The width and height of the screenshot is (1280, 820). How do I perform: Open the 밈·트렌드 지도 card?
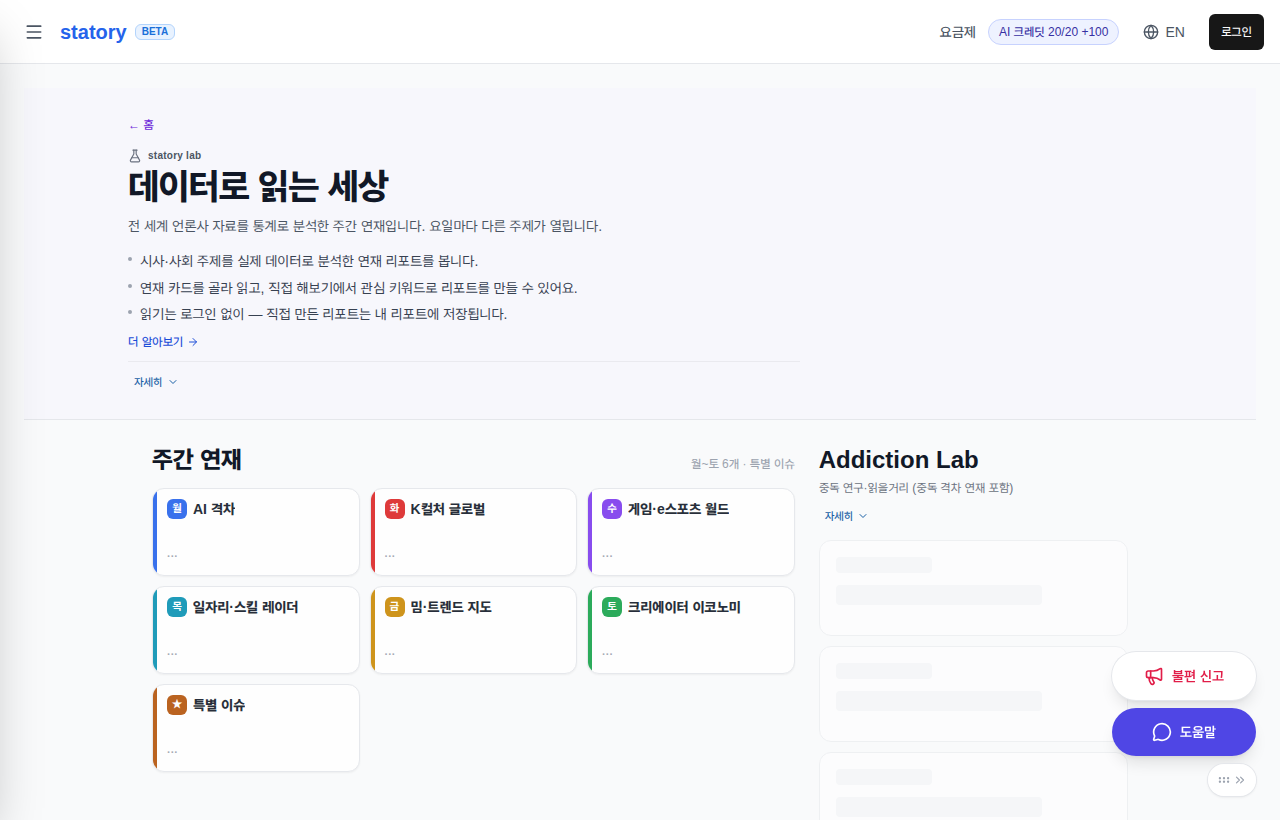(x=473, y=630)
